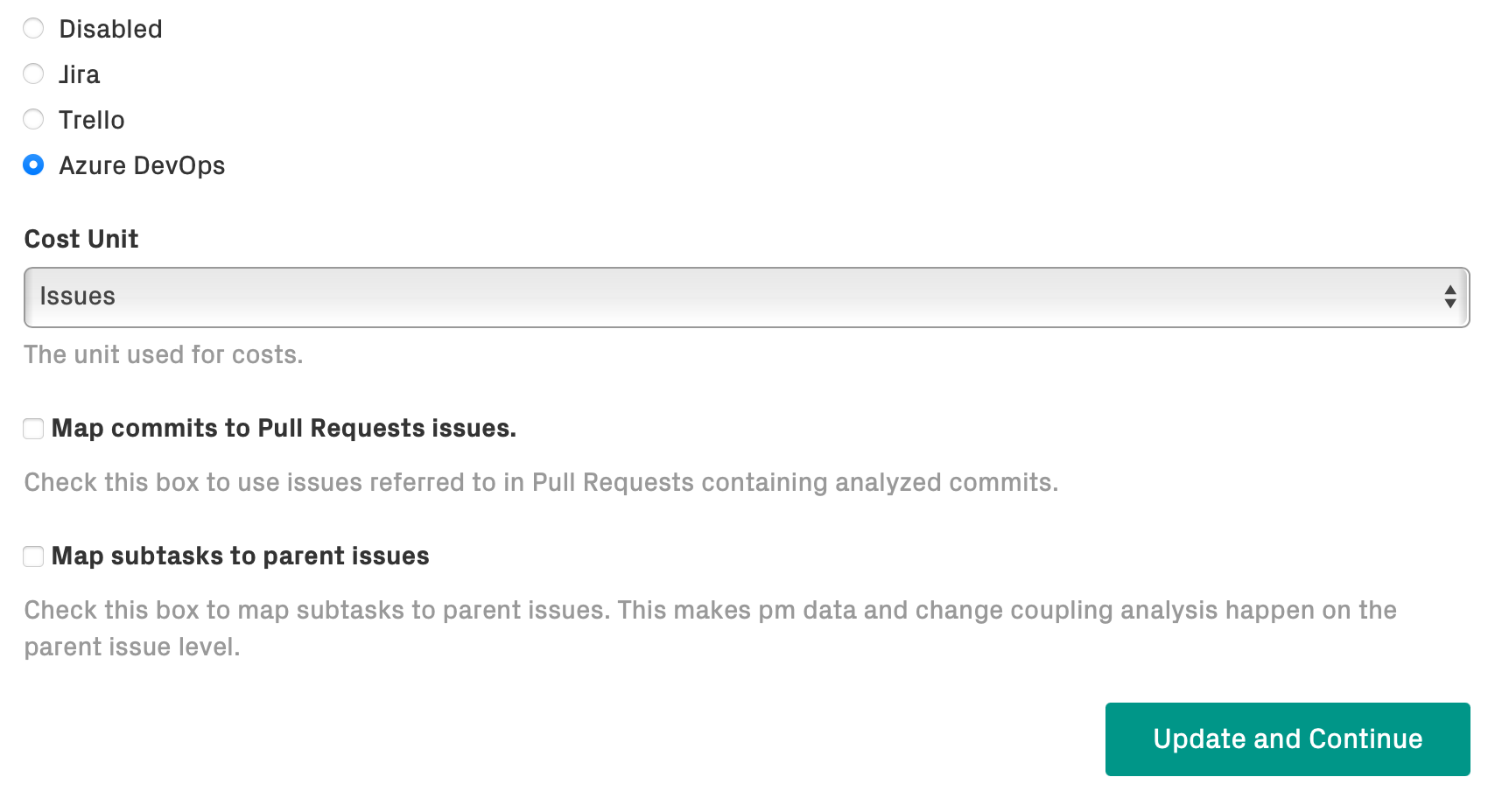
Task: Click the Pull Requests checkbox description text
Action: [x=541, y=483]
